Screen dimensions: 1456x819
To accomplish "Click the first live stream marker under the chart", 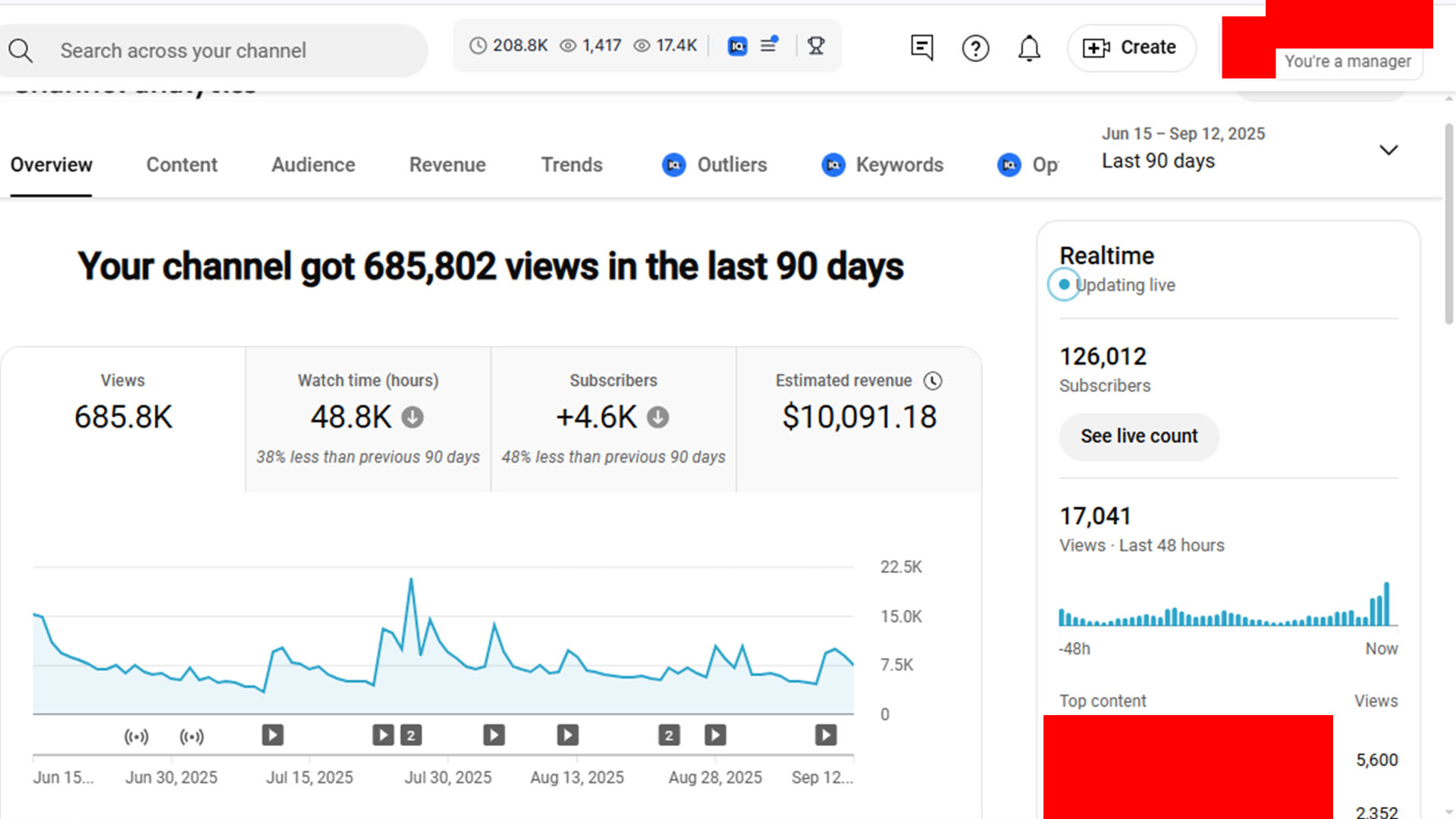I will click(x=136, y=736).
